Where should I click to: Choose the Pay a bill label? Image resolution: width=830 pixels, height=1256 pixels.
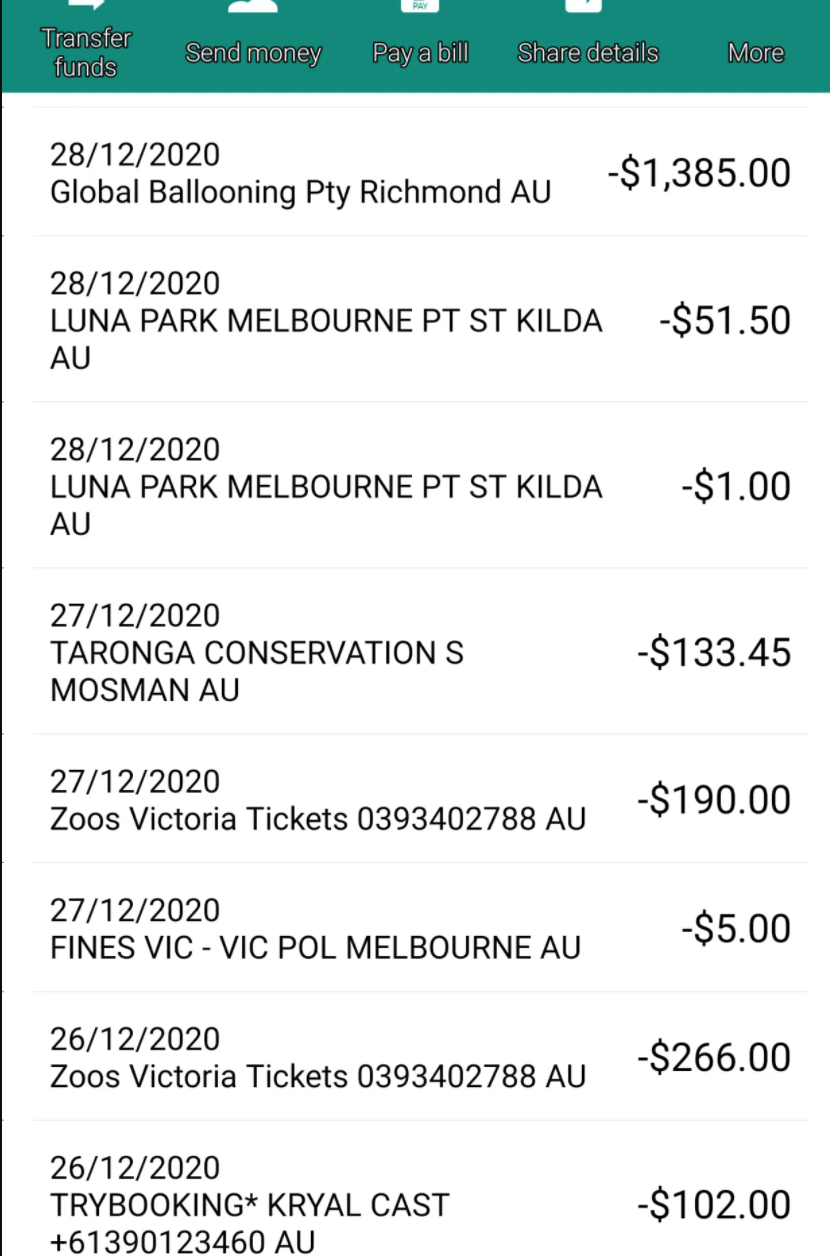[420, 53]
